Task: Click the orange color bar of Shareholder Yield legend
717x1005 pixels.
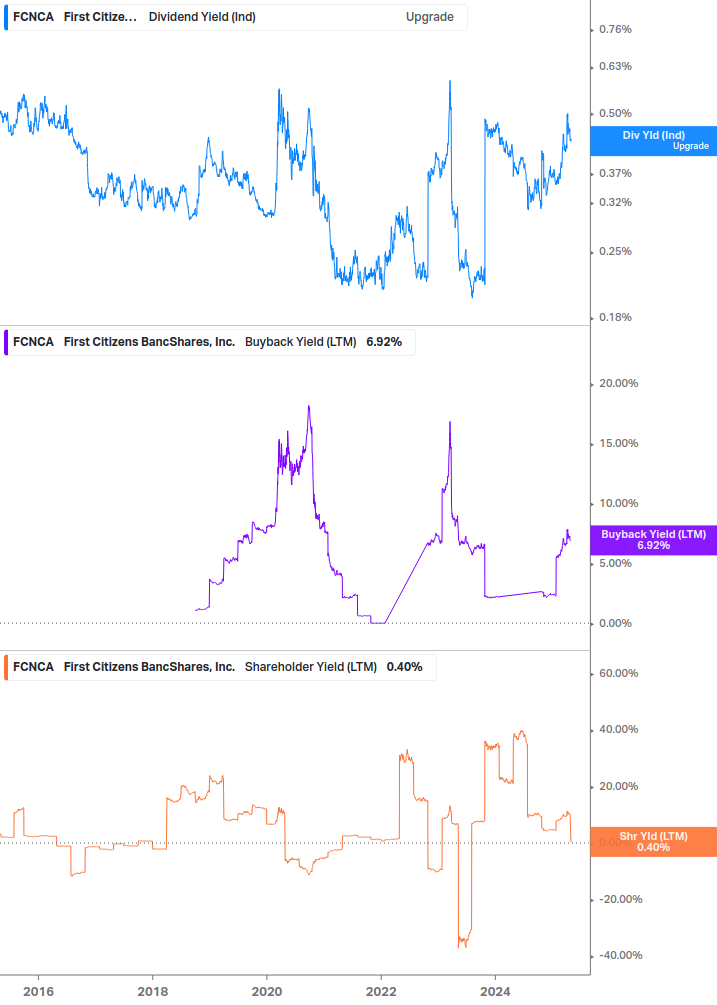Action: 6,667
